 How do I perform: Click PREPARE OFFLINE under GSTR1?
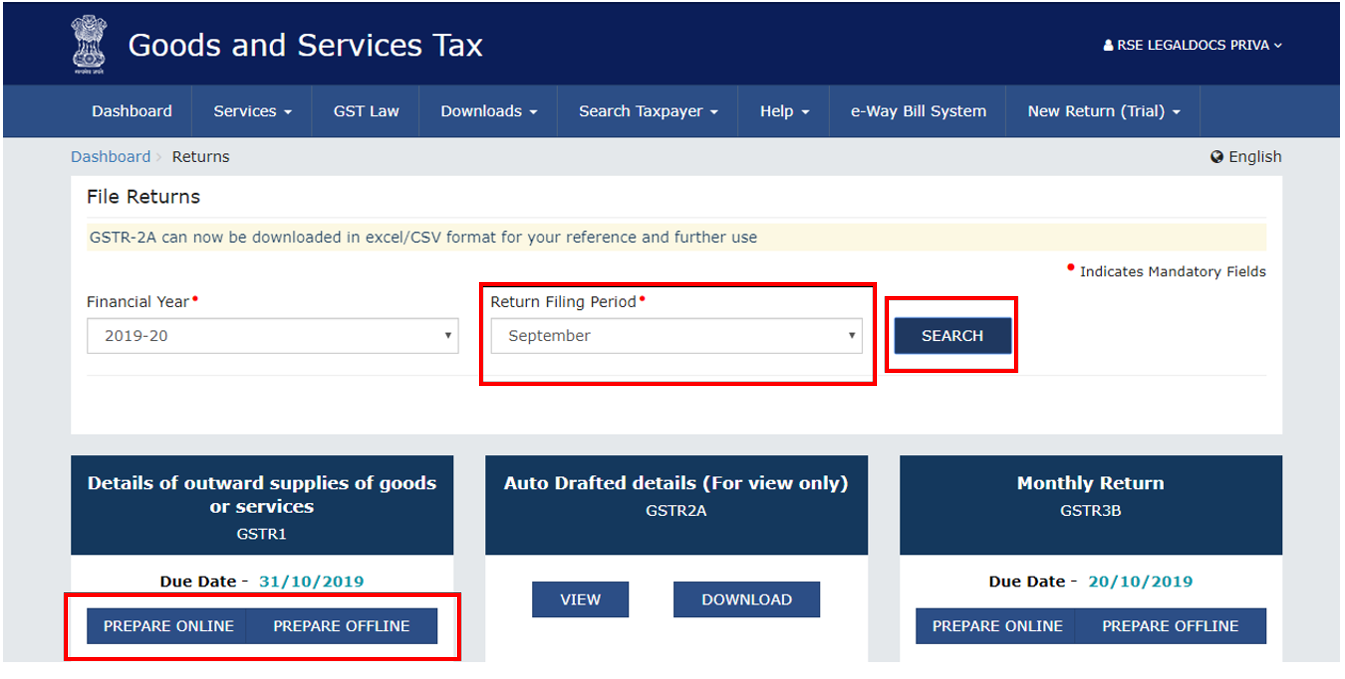[342, 626]
